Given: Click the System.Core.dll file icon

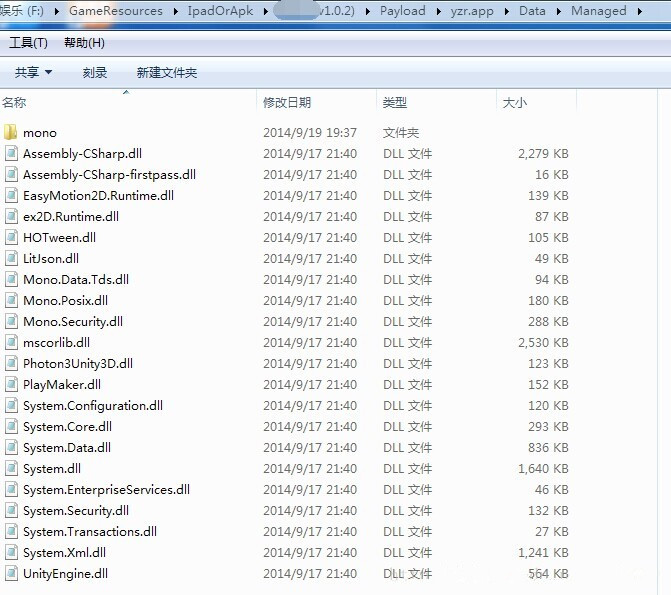Looking at the screenshot, I should tap(11, 426).
